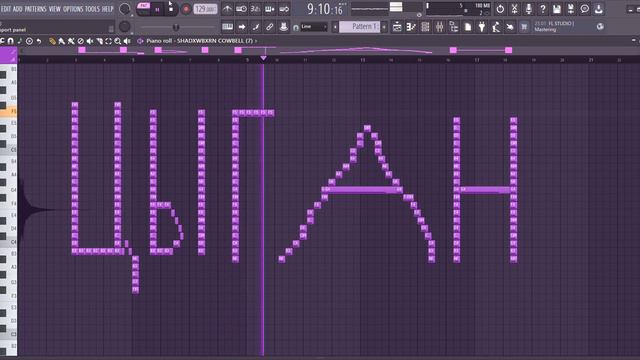Click the multilink to controllers icon
640x360 pixels.
(x=269, y=27)
